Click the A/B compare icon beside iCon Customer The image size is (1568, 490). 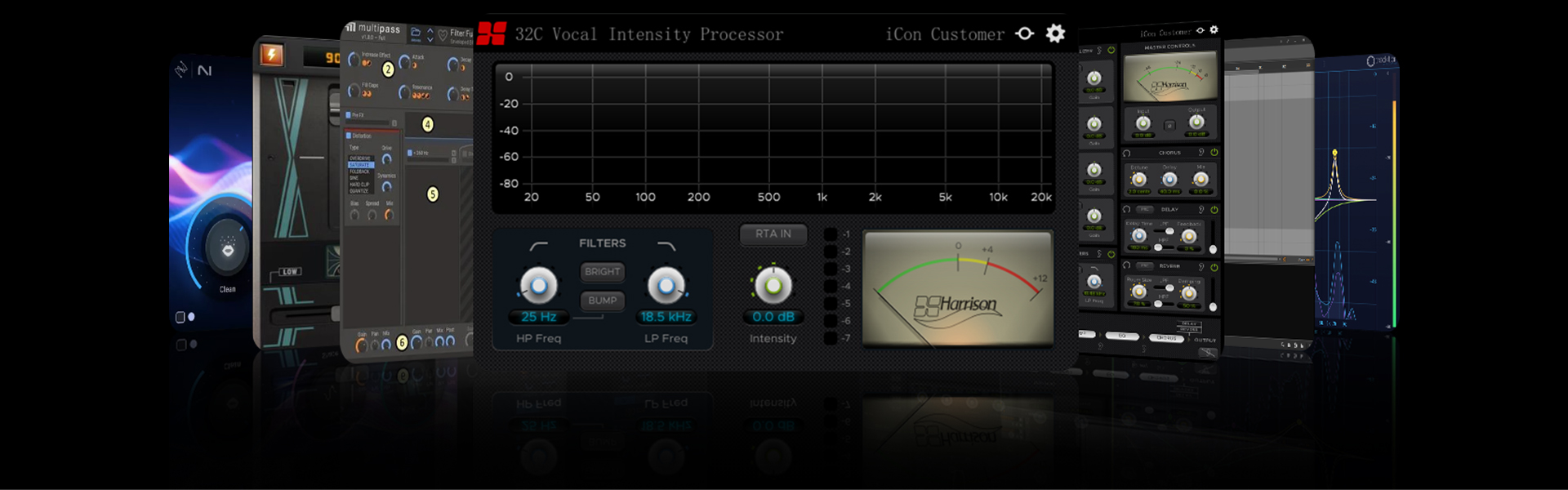[x=1024, y=33]
